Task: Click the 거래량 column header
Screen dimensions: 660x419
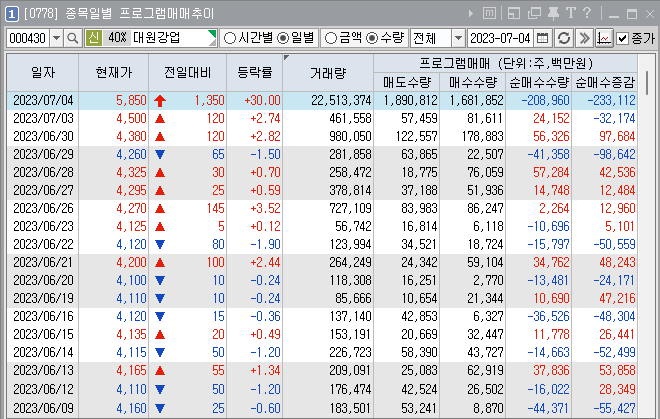Action: [x=328, y=73]
